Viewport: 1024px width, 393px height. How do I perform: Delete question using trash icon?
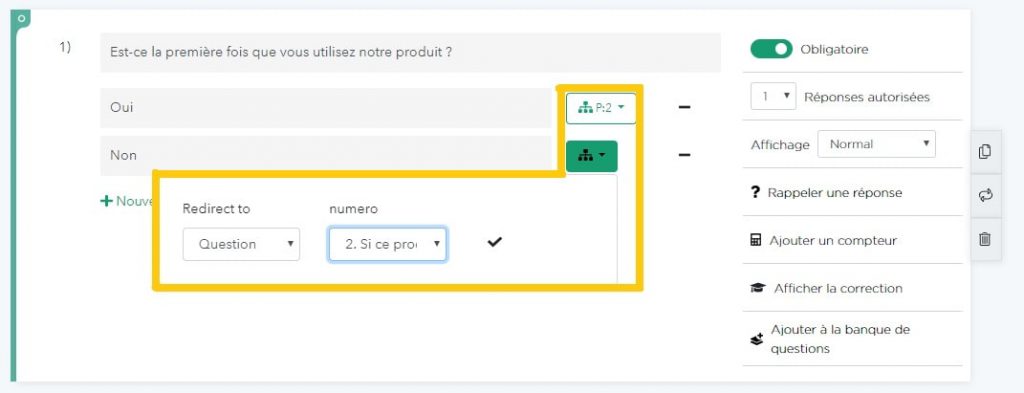985,239
